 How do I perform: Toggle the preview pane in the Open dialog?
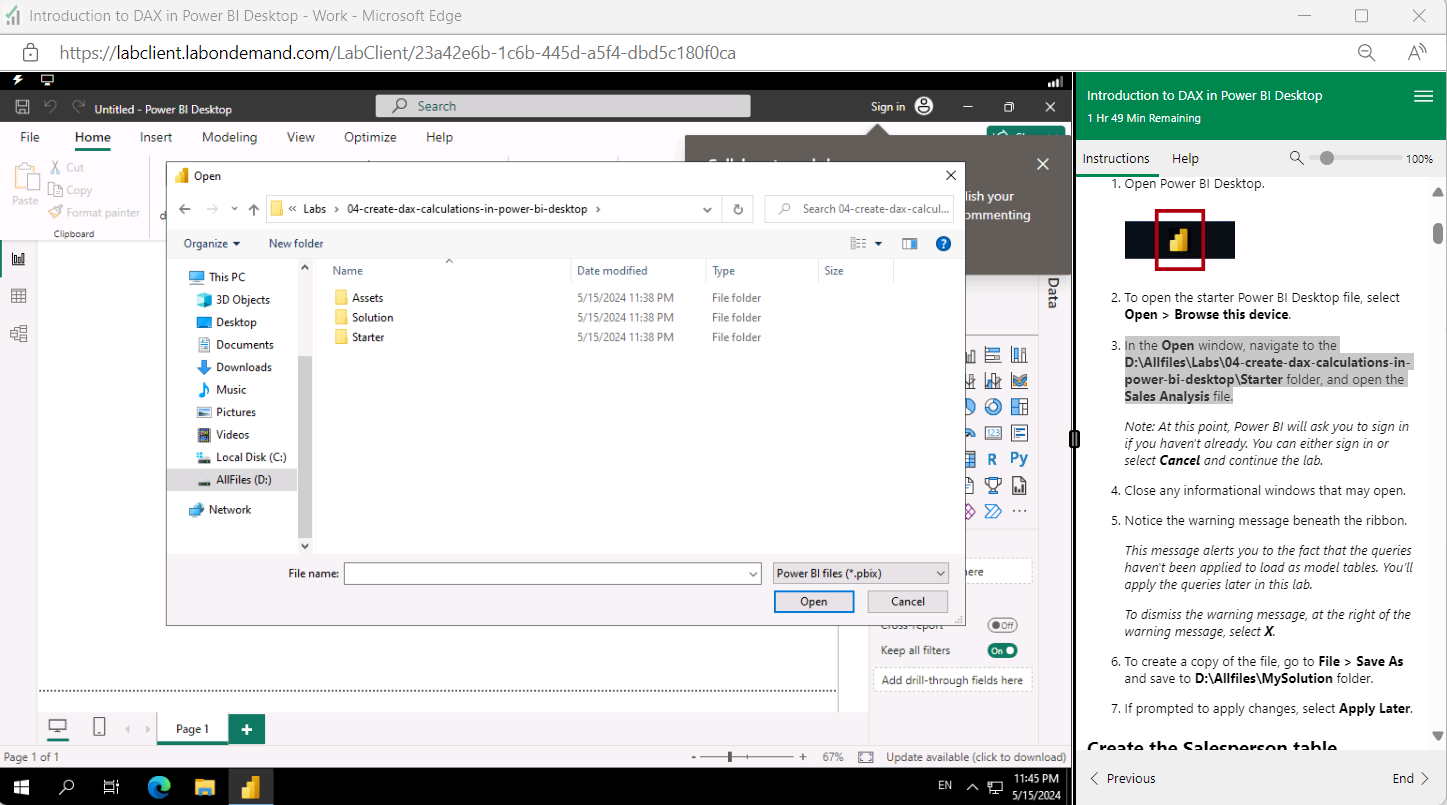click(x=909, y=243)
